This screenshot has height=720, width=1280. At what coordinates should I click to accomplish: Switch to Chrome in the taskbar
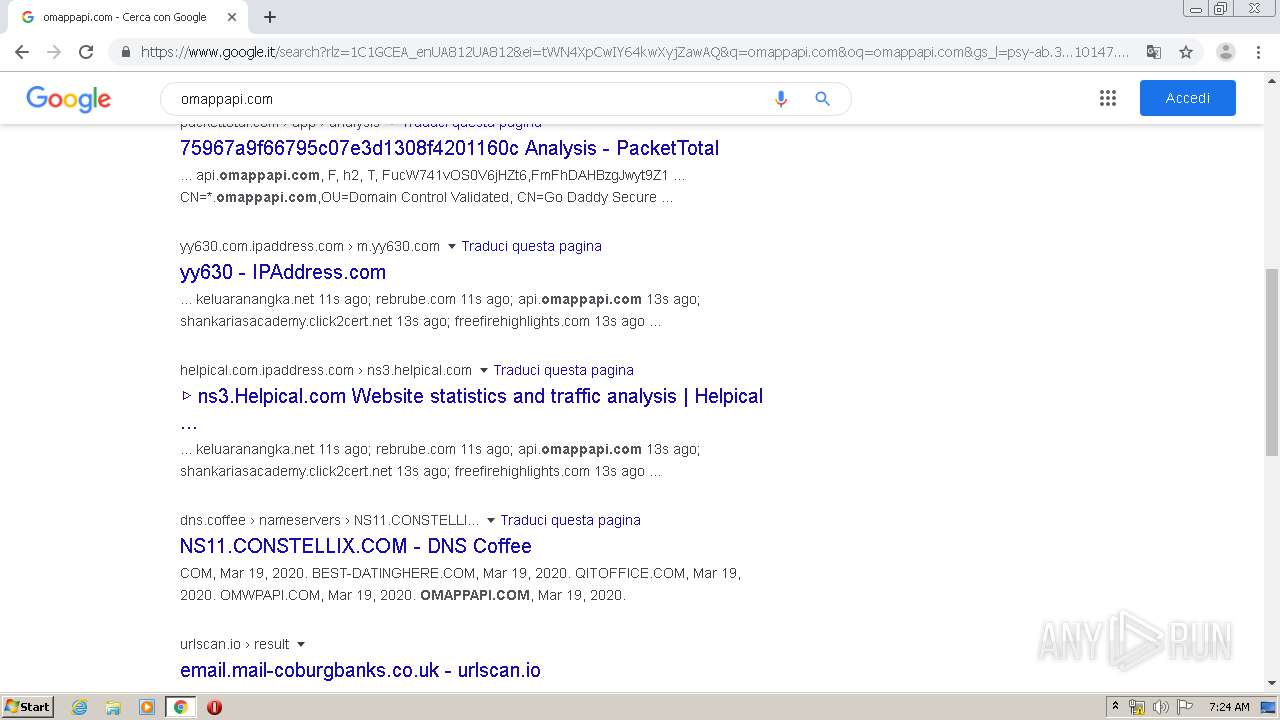click(x=180, y=707)
